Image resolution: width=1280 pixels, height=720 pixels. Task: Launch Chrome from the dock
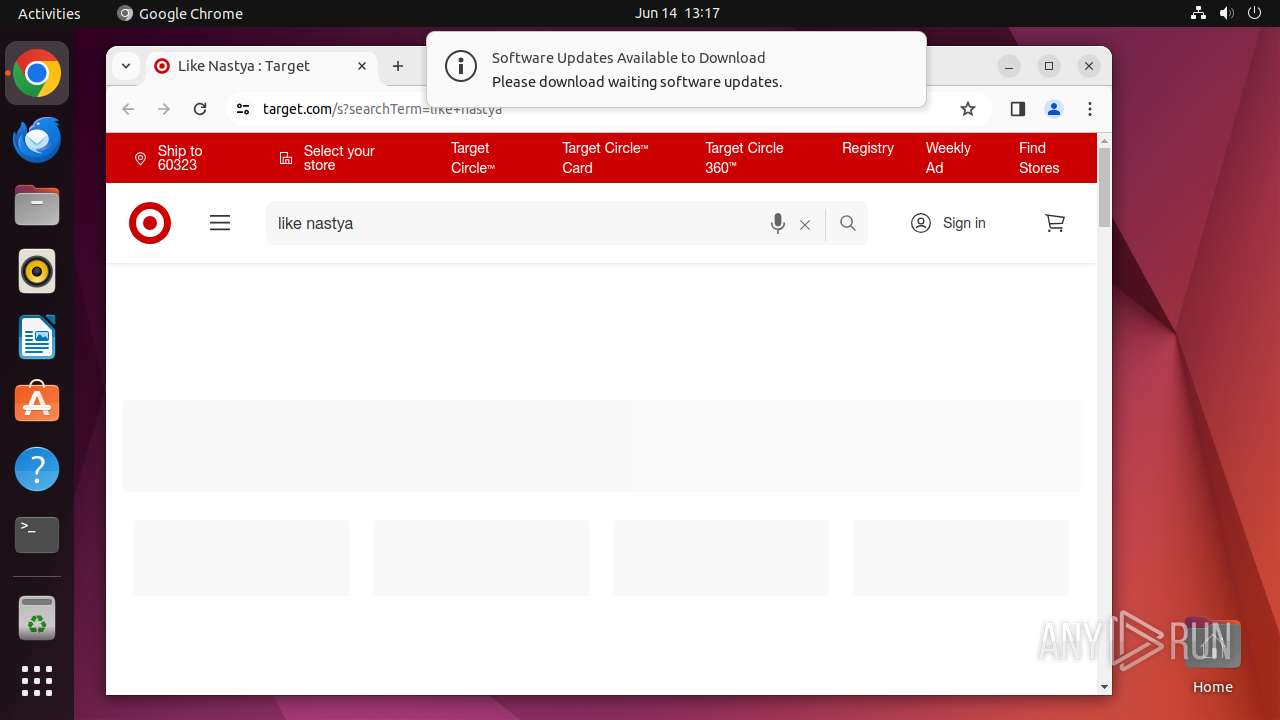[x=37, y=73]
